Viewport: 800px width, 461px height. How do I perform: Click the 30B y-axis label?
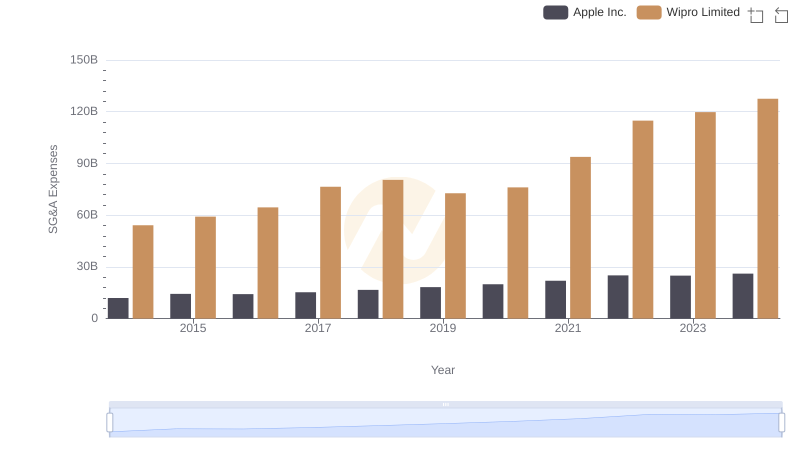[87, 266]
